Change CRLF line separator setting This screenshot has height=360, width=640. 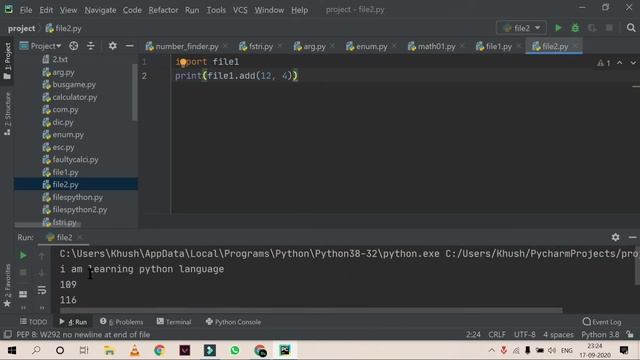point(497,334)
